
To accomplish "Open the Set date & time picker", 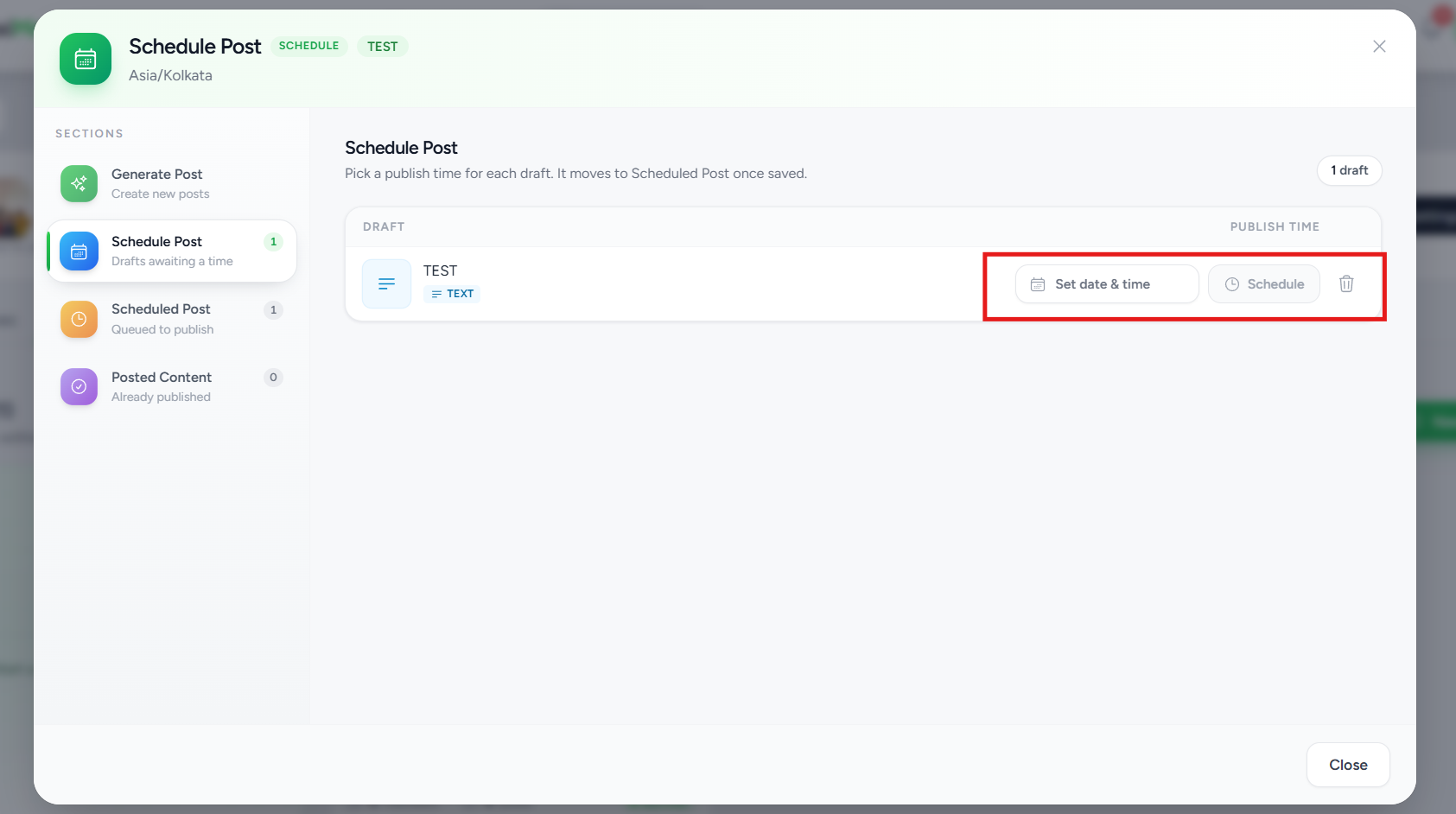I will [1107, 283].
